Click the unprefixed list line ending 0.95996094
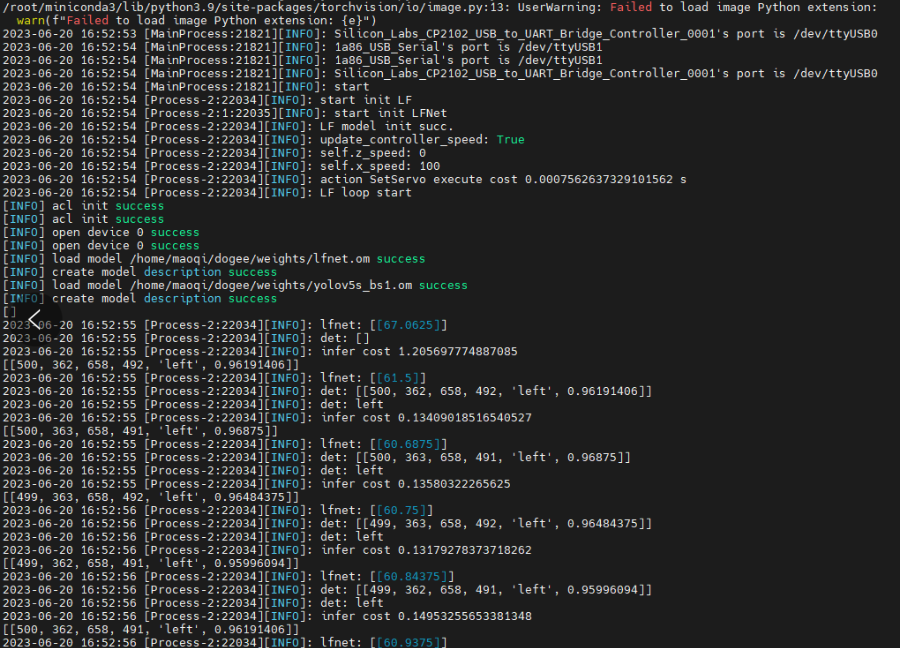This screenshot has height=648, width=906. tap(151, 564)
